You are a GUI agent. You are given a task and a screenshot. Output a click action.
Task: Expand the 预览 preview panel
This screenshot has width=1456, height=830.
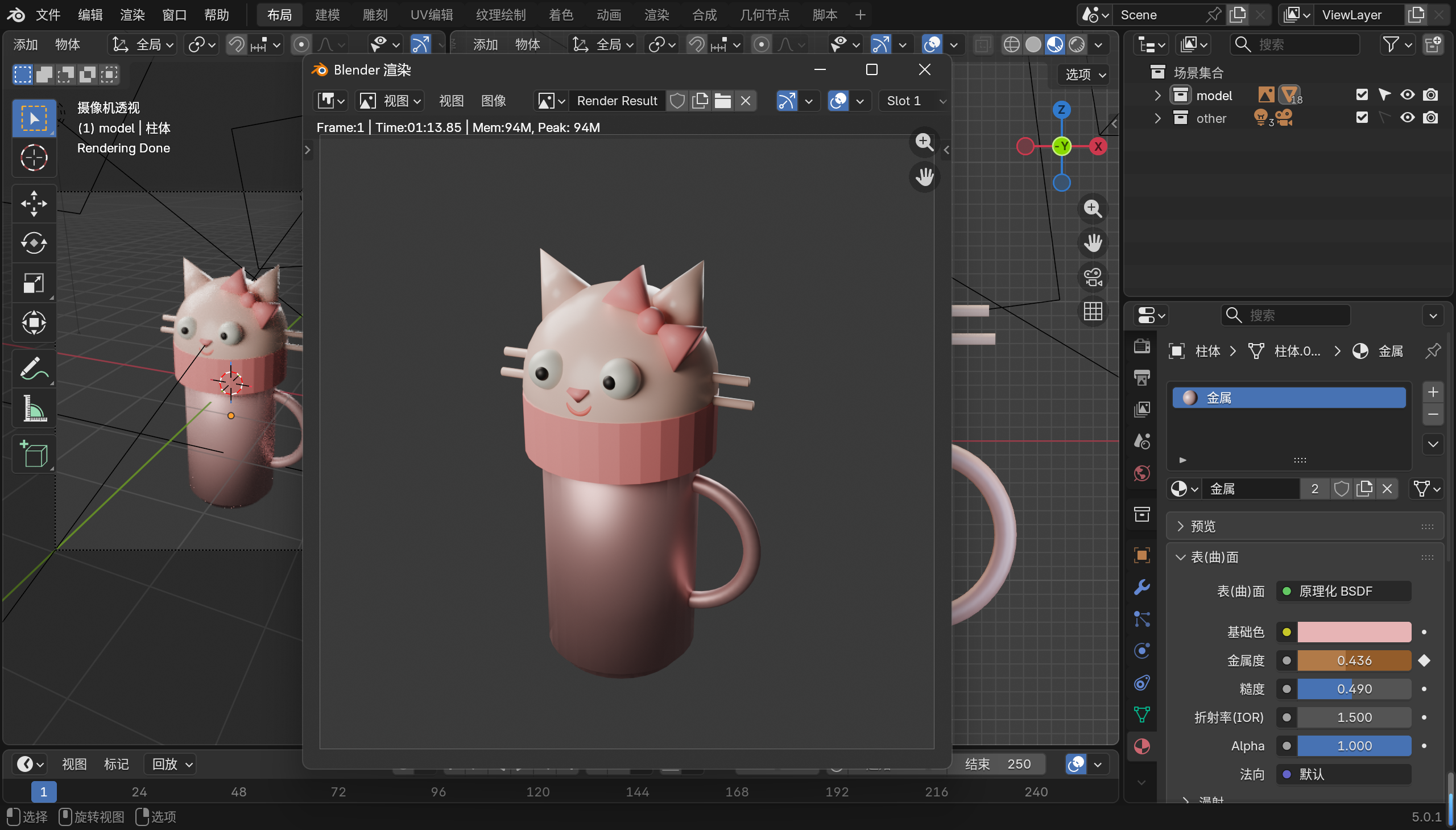click(x=1202, y=526)
